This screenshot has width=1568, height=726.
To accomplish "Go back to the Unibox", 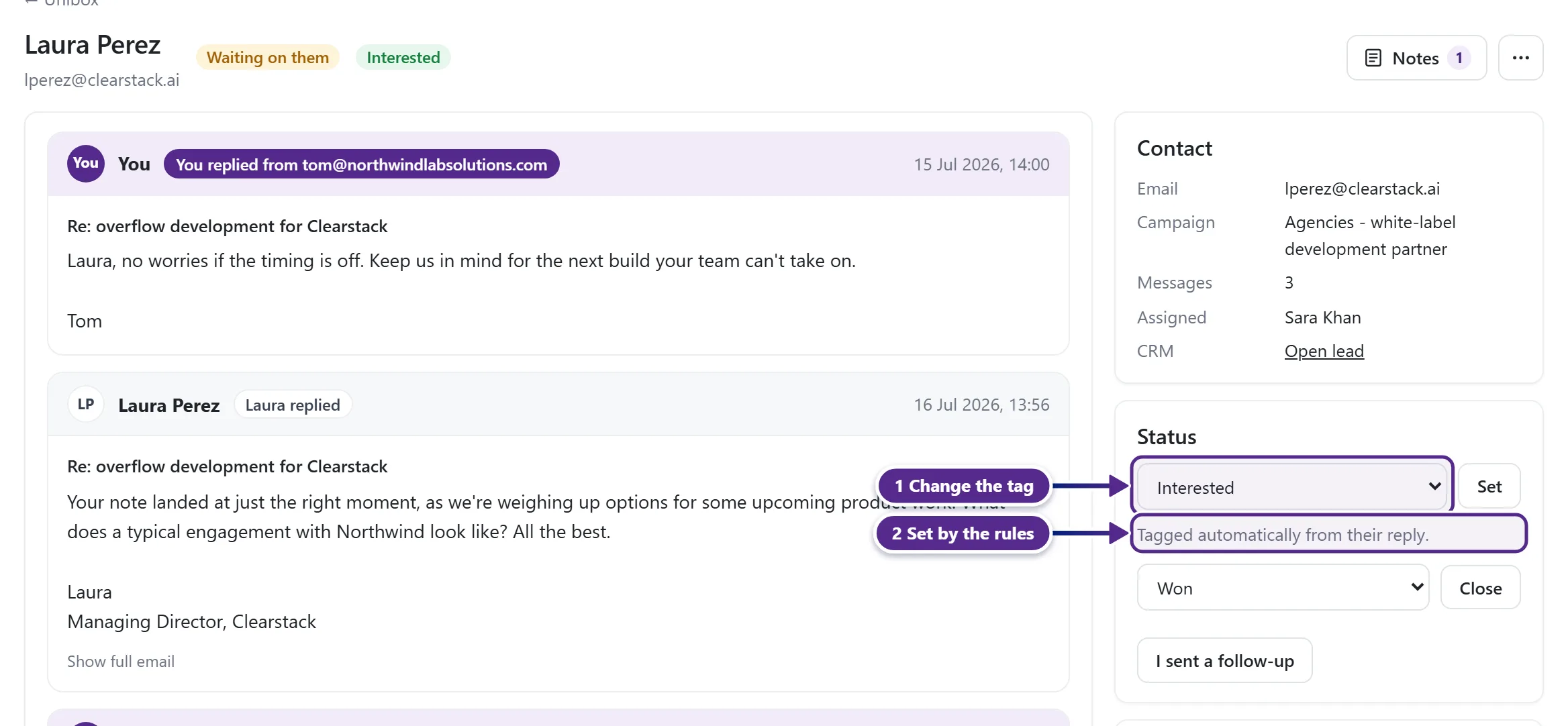I will [x=62, y=3].
